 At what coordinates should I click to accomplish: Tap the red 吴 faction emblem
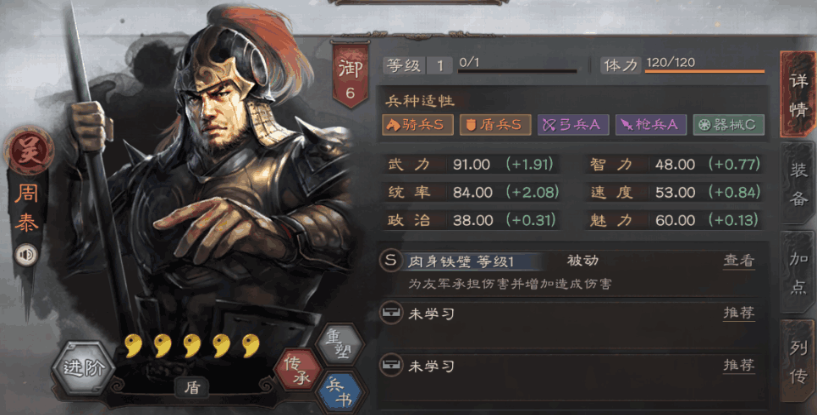(x=29, y=151)
